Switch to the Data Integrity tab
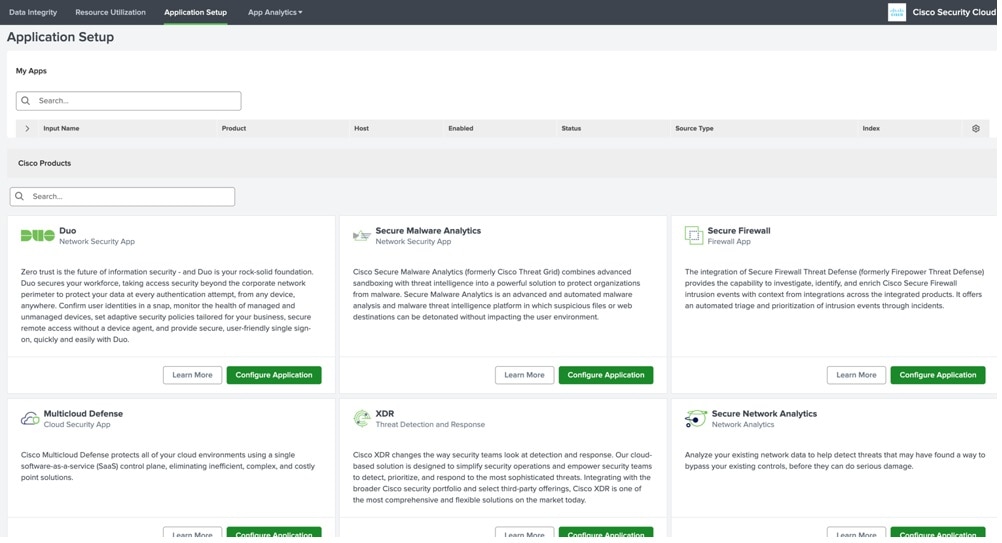The height and width of the screenshot is (543, 1002). pyautogui.click(x=33, y=12)
